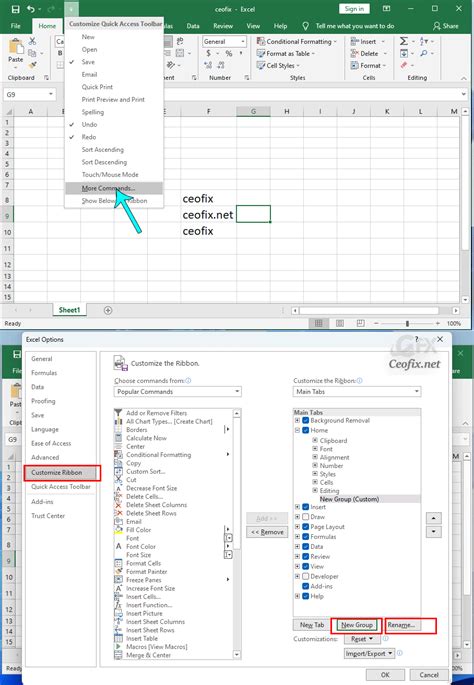Enable the Draw tab checkbox
474x685 pixels.
305,517
